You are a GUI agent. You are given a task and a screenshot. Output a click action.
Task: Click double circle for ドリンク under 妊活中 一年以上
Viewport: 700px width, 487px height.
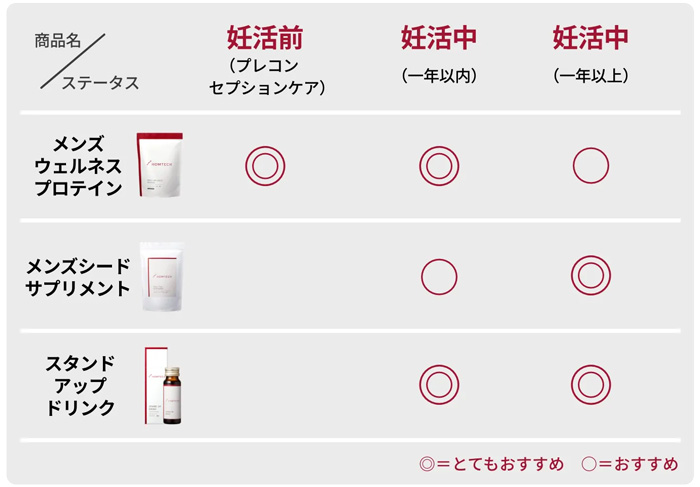click(590, 384)
